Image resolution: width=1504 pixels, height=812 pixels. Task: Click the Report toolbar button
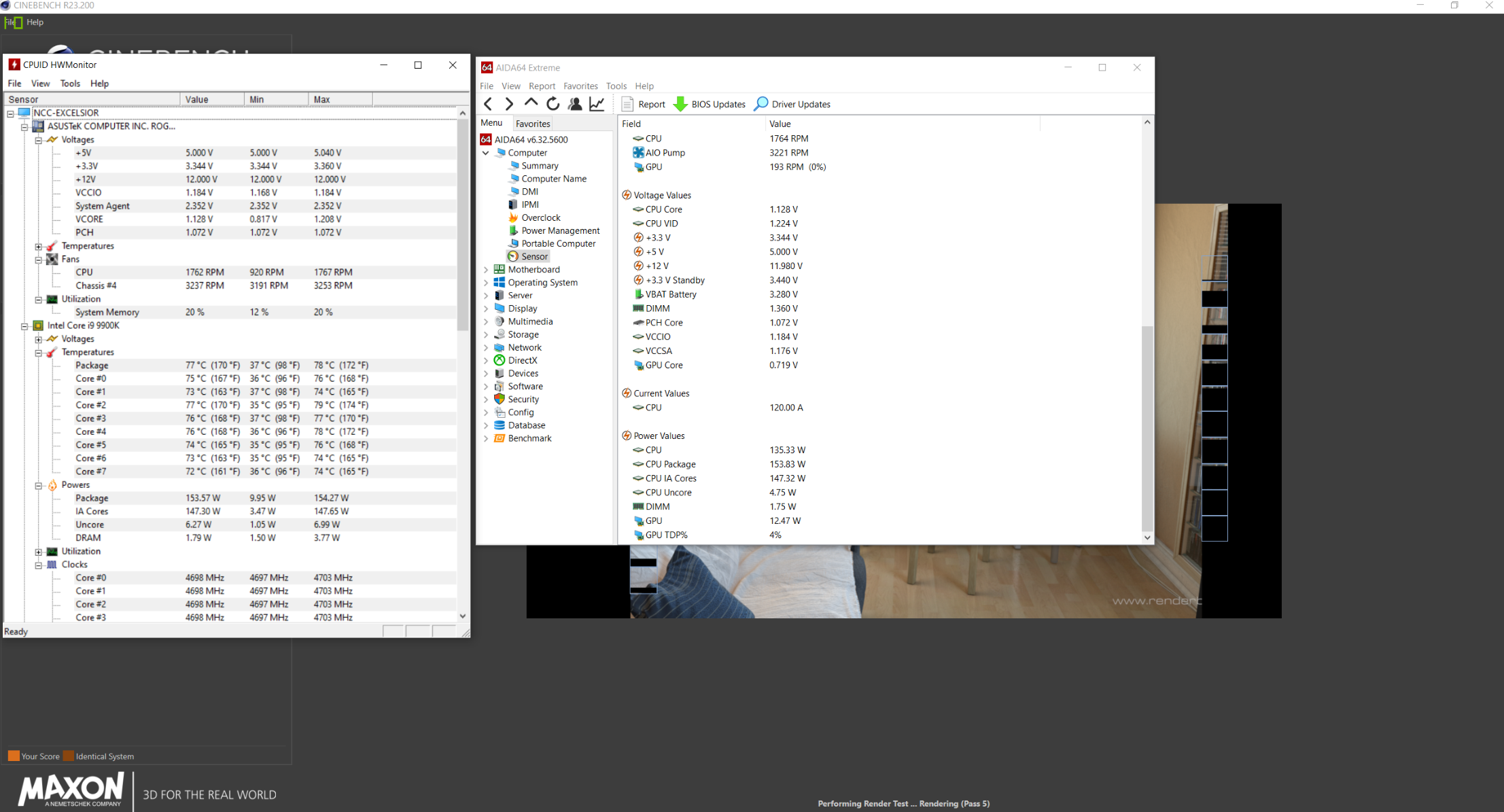pyautogui.click(x=643, y=104)
